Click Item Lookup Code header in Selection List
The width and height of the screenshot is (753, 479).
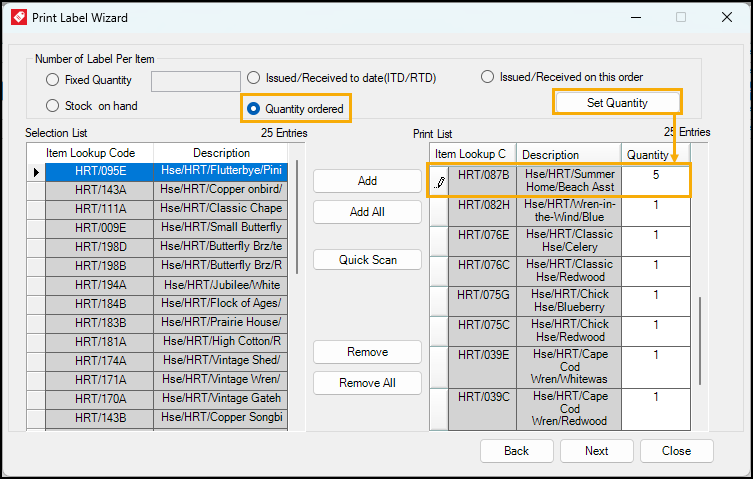[90, 153]
